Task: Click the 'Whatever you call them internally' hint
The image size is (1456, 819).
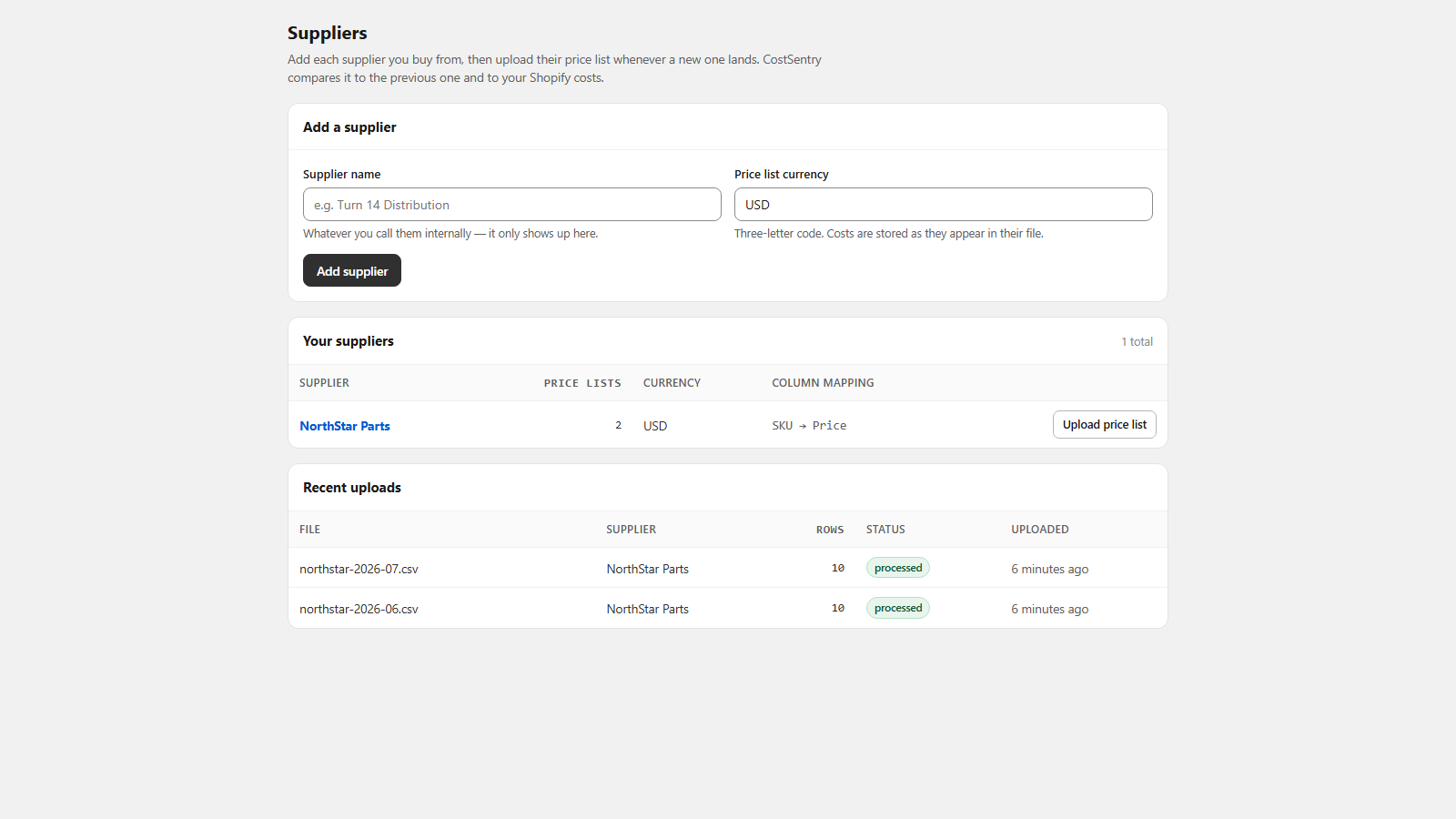Action: [x=450, y=234]
